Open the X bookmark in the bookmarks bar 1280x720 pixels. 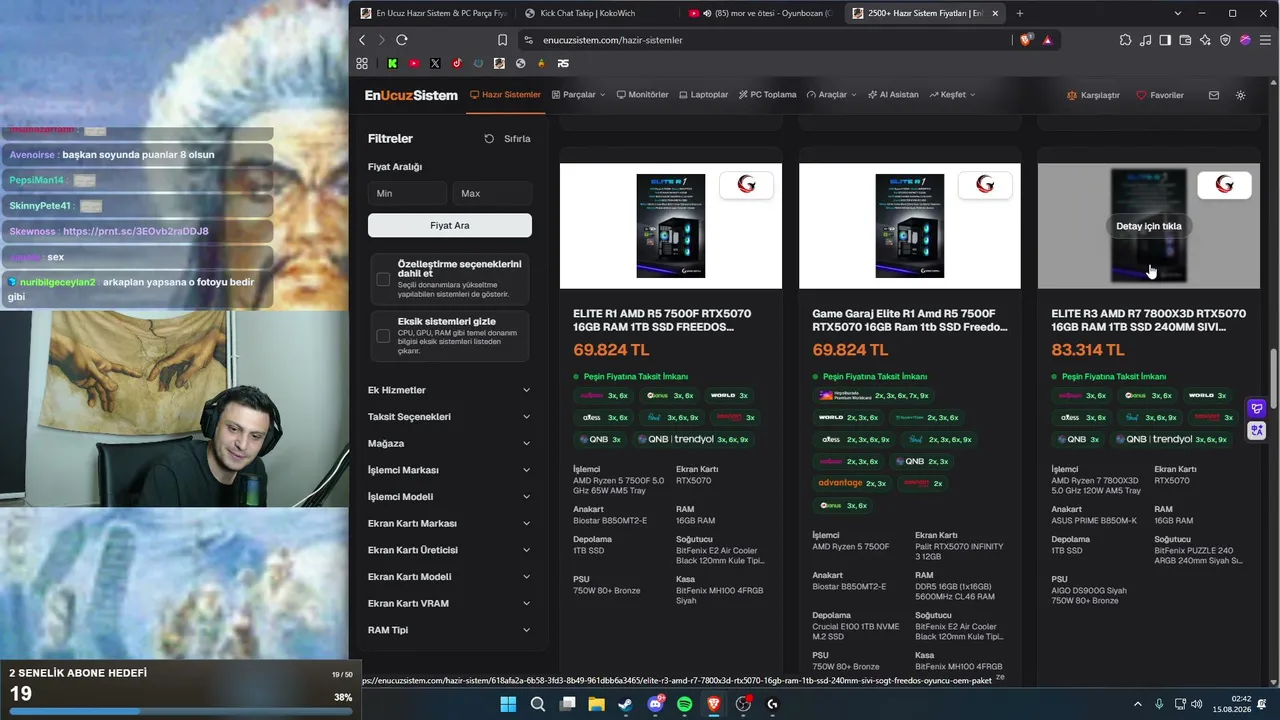pos(435,63)
